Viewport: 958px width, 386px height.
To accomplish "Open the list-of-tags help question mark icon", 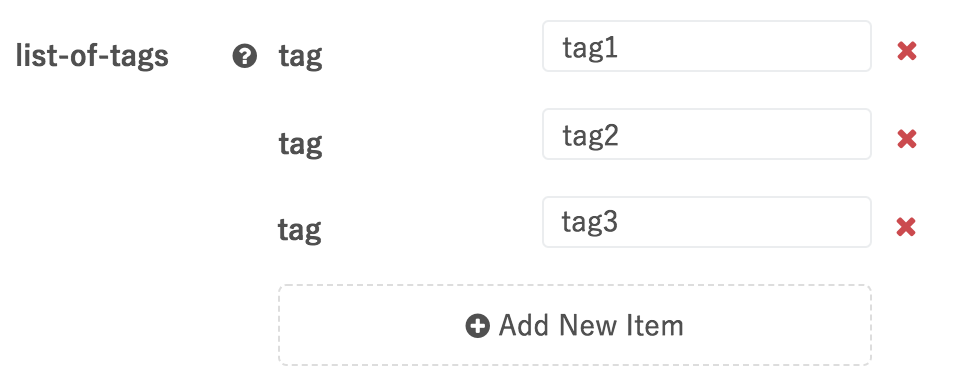I will pyautogui.click(x=244, y=56).
